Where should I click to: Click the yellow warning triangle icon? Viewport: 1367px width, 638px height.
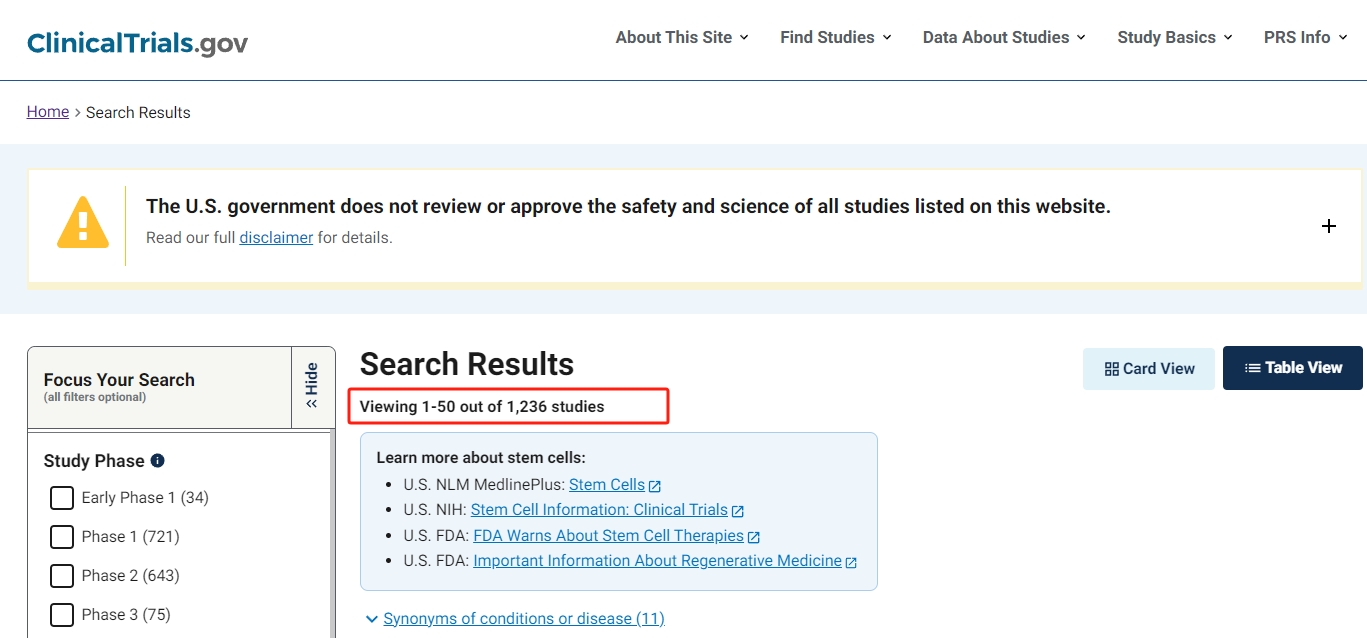point(83,222)
